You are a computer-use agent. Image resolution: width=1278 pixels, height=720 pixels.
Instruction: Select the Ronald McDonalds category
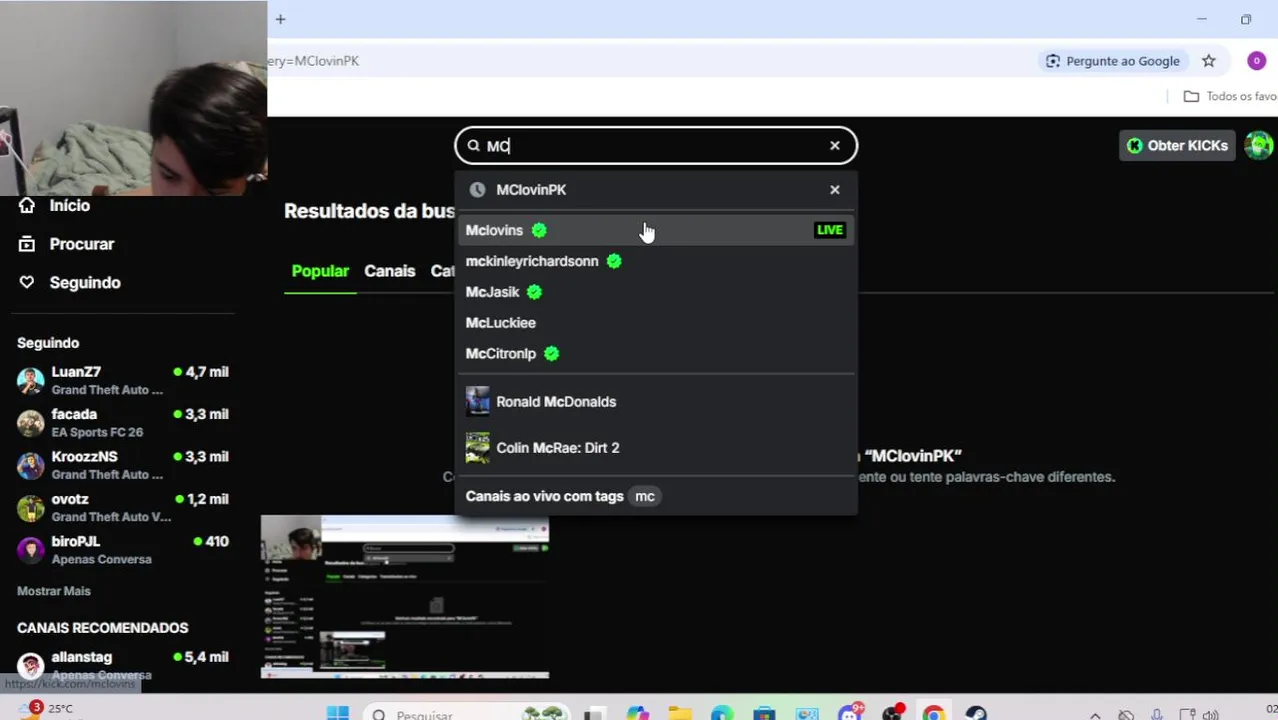pos(656,402)
